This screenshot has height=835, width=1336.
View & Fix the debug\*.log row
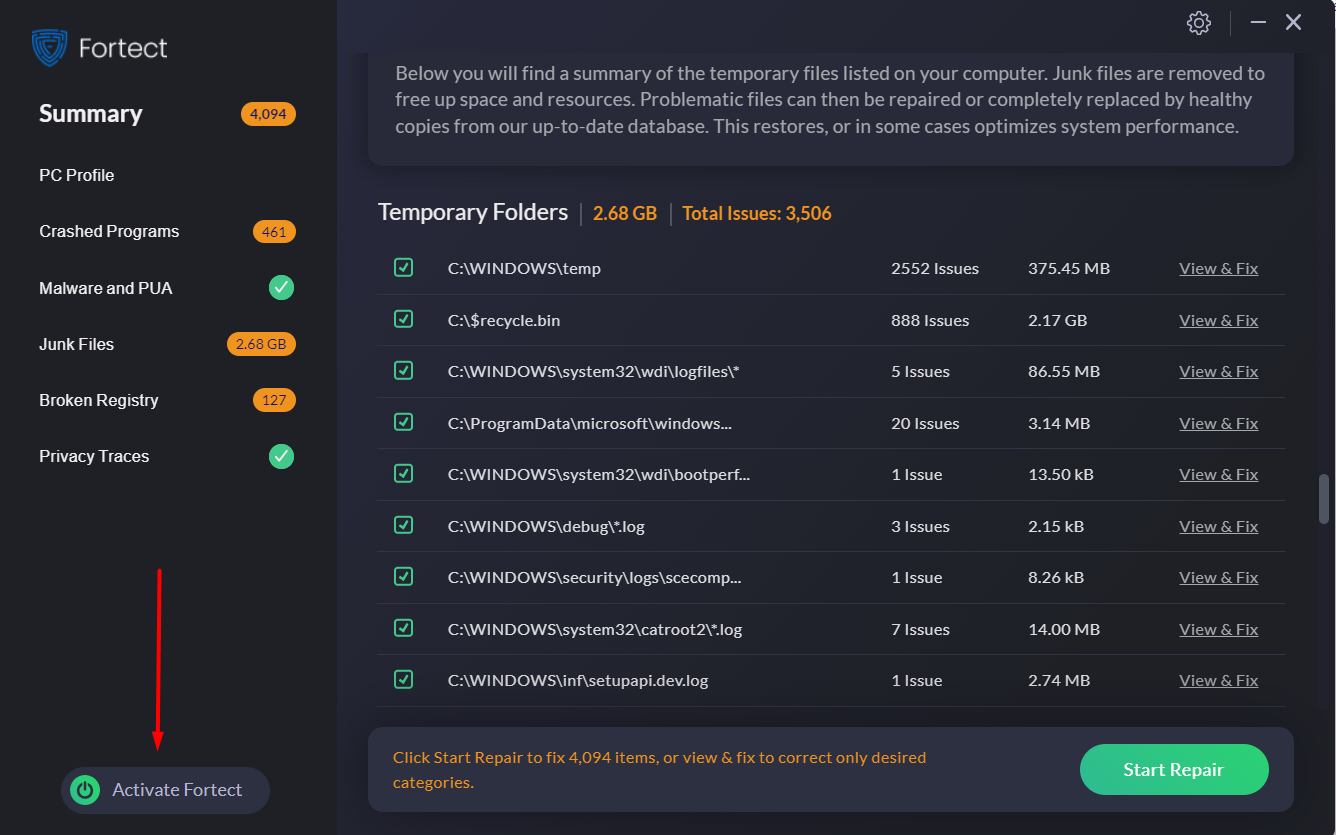[1219, 526]
